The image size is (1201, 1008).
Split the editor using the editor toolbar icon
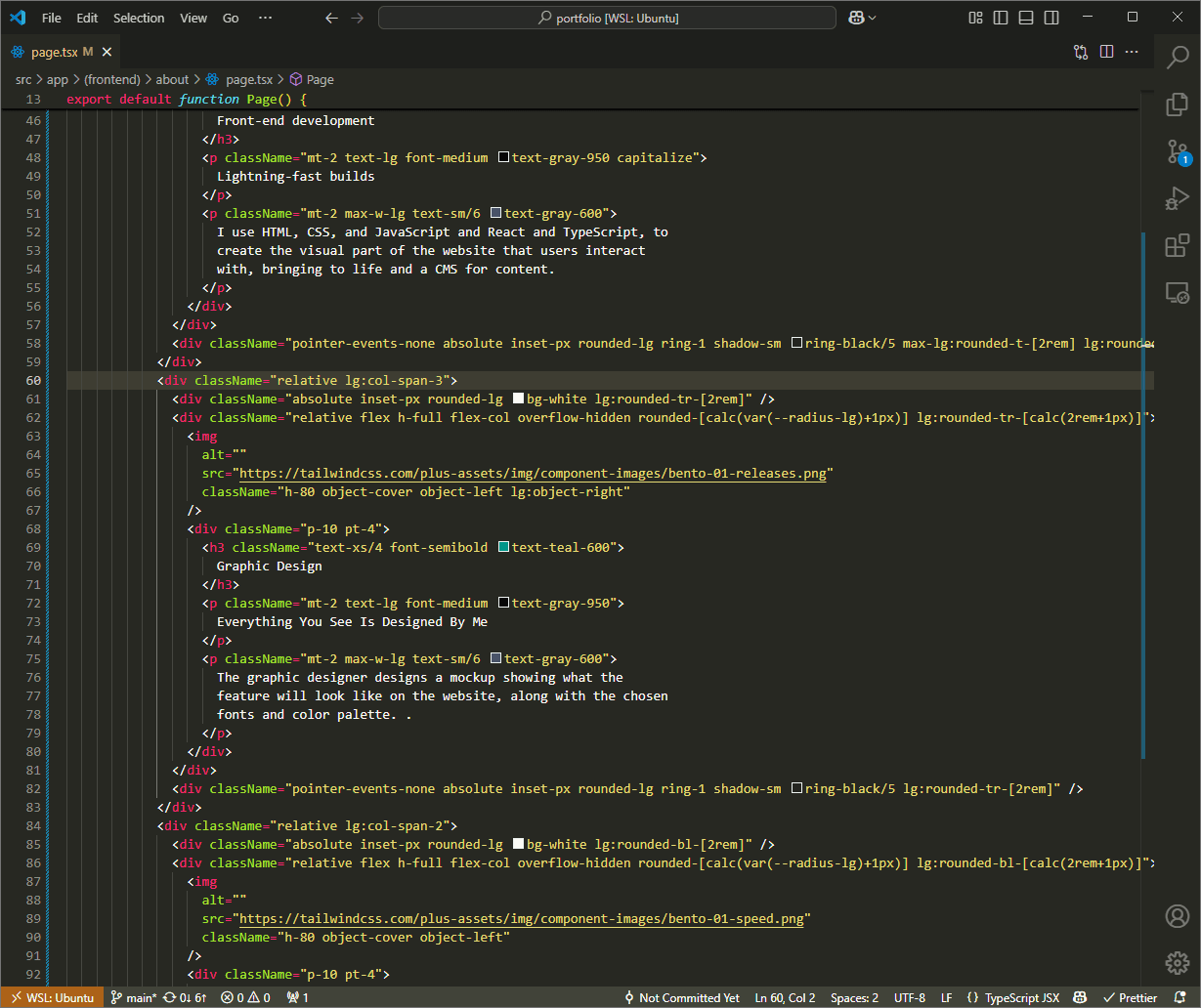[1105, 51]
